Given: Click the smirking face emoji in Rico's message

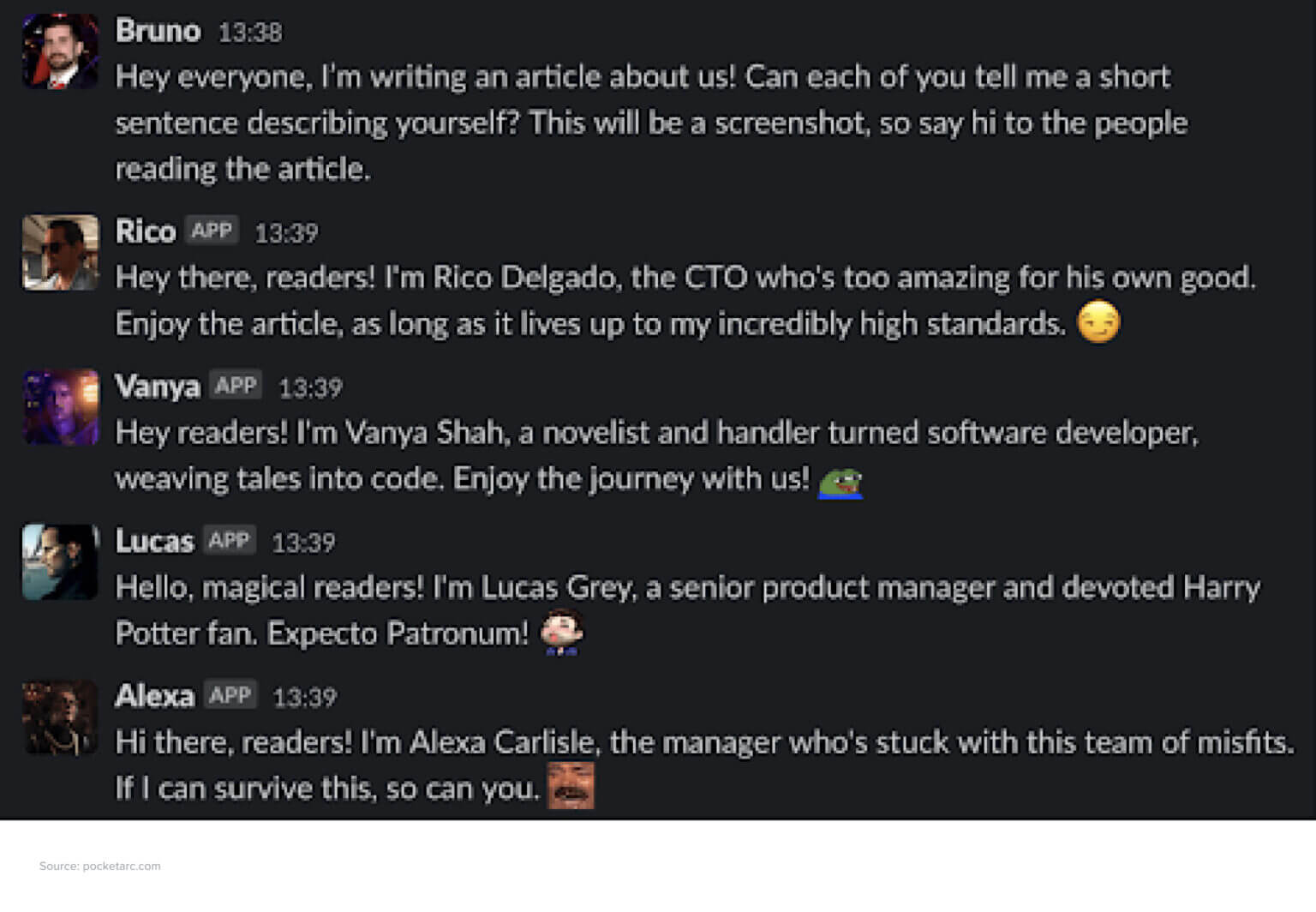Looking at the screenshot, I should (x=1098, y=322).
